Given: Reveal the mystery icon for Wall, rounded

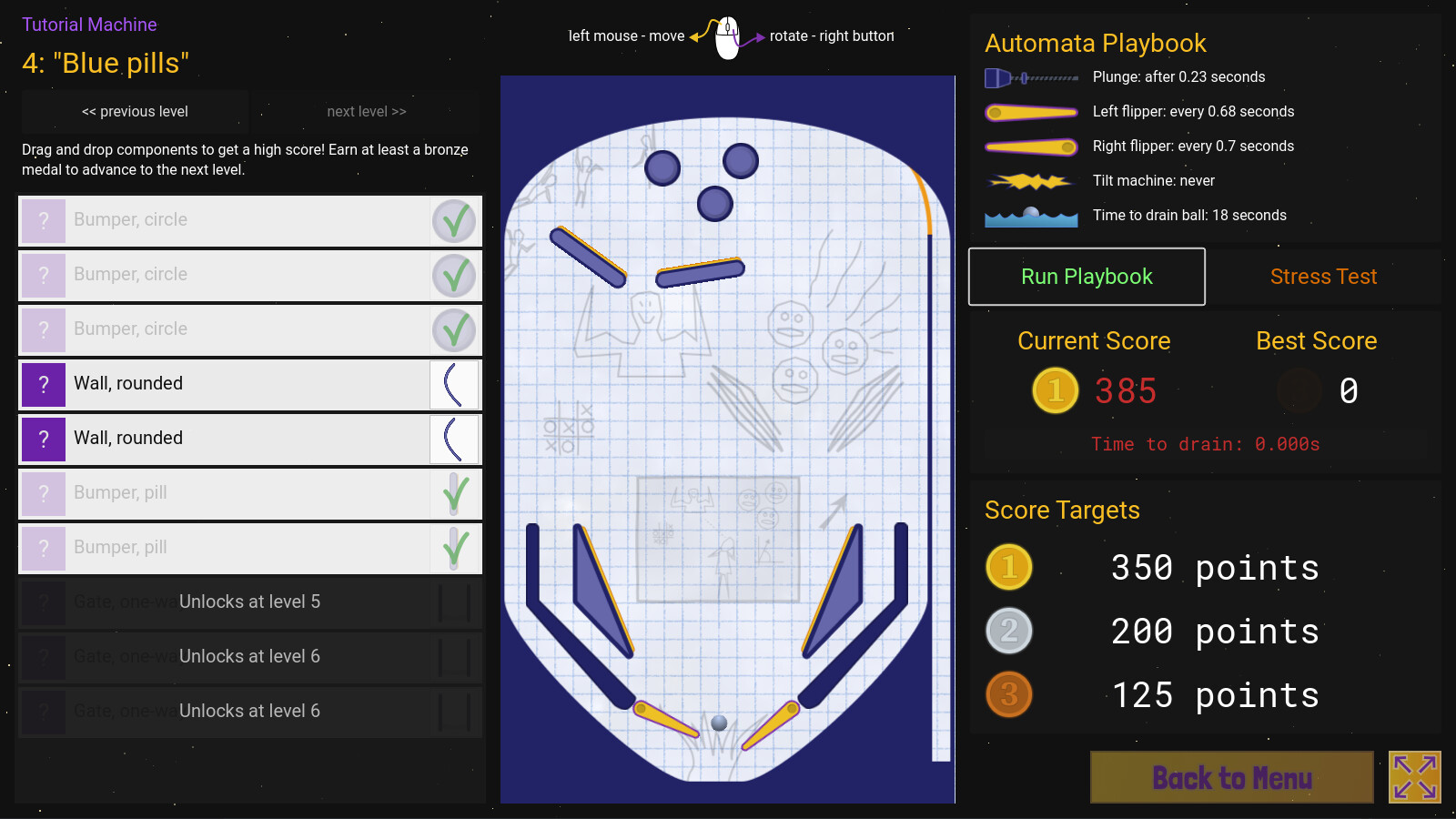Looking at the screenshot, I should pyautogui.click(x=43, y=384).
